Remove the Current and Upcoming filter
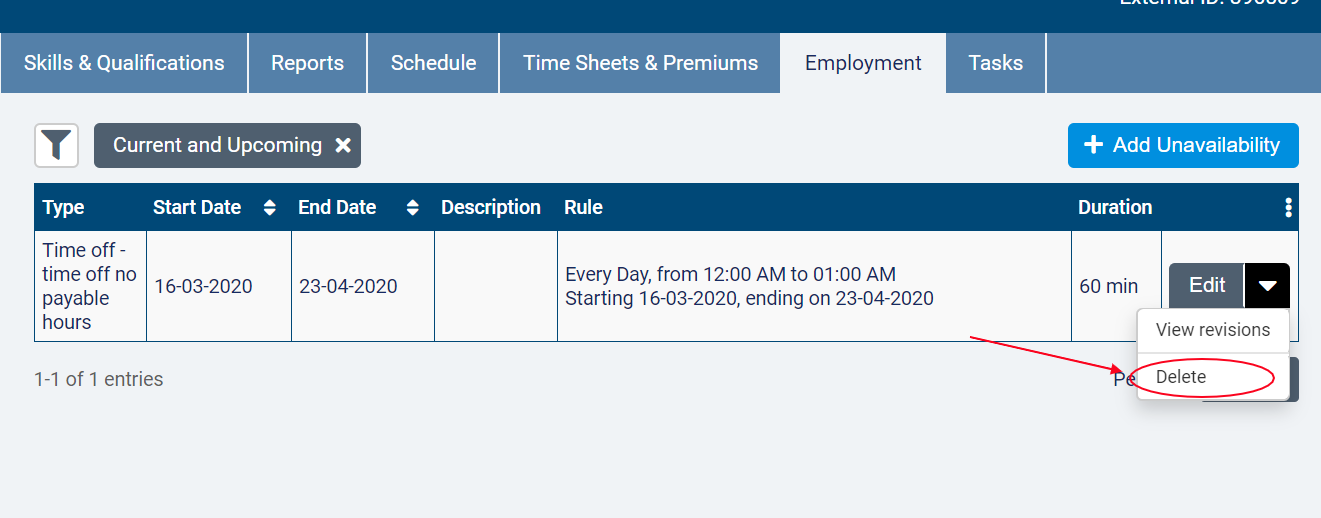Image resolution: width=1321 pixels, height=518 pixels. click(x=343, y=146)
